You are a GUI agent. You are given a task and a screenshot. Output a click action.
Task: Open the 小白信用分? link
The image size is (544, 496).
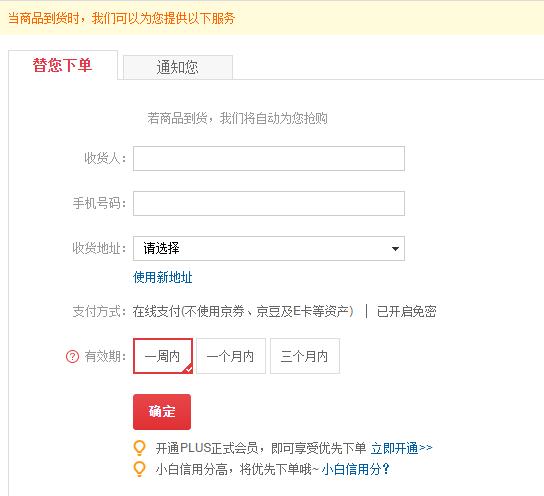(x=355, y=469)
